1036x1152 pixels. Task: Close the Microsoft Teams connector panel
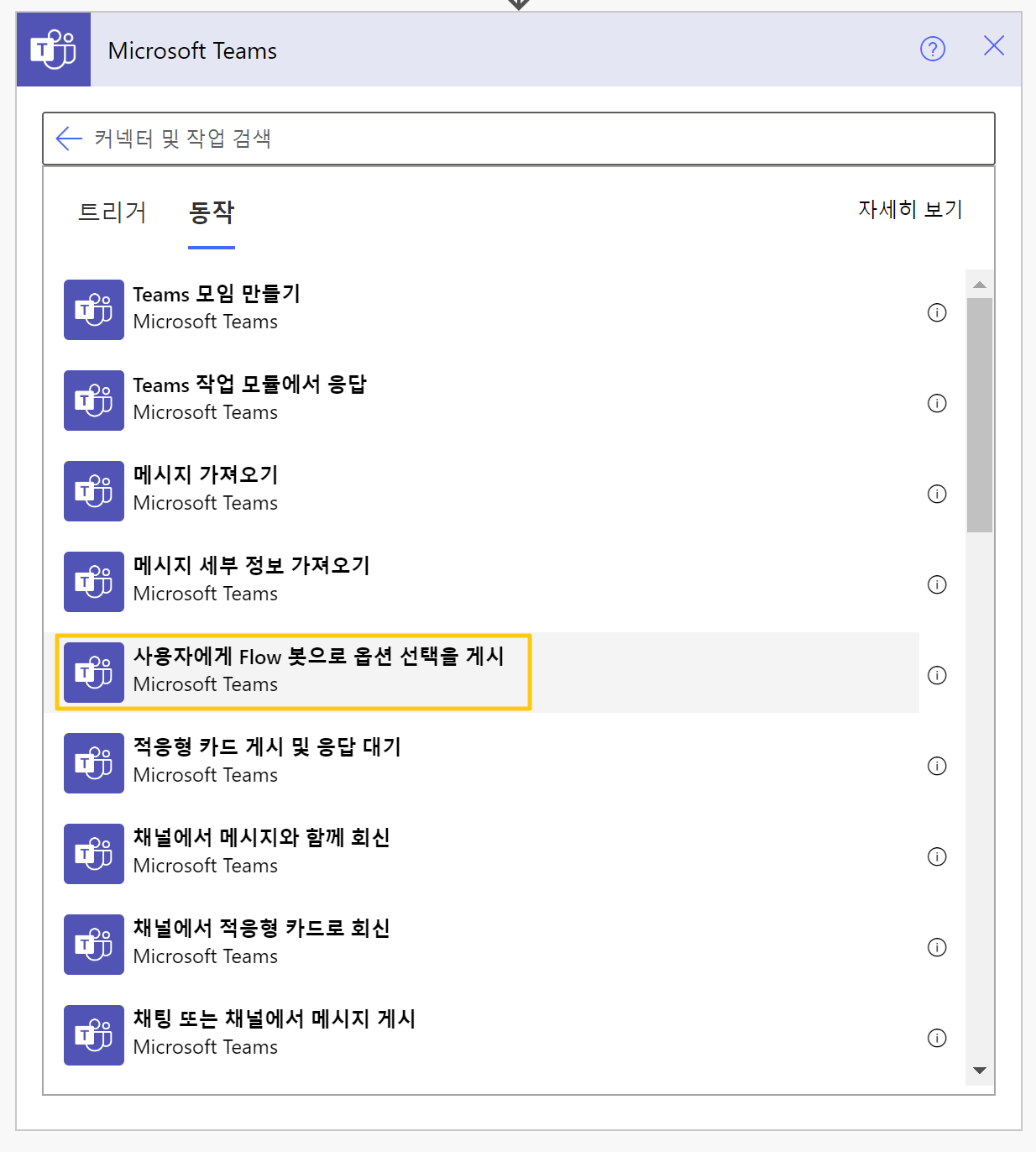pos(994,46)
